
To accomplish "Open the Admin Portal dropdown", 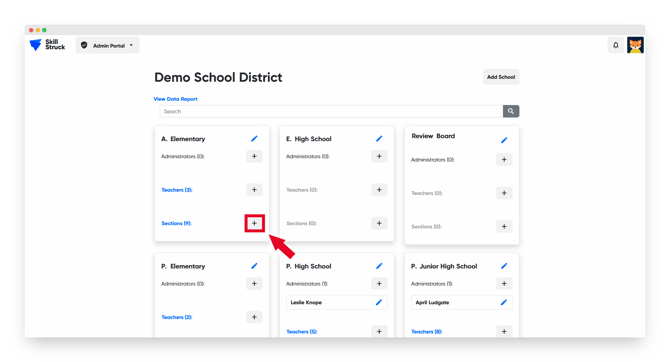I will (x=107, y=45).
